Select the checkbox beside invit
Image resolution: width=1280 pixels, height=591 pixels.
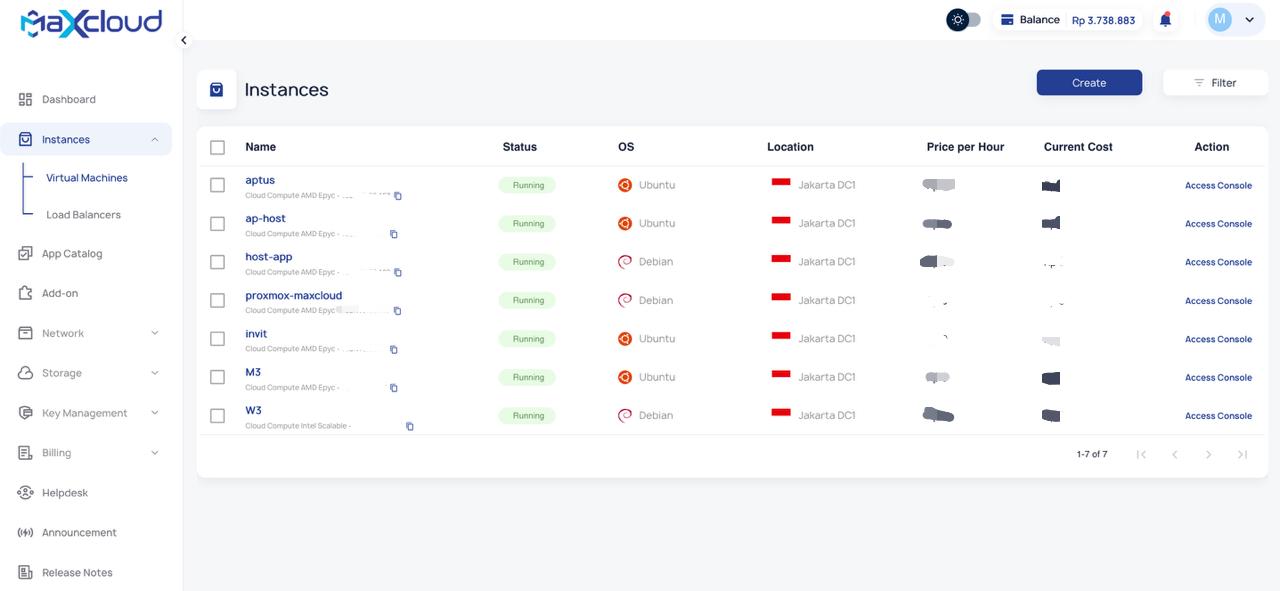tap(217, 339)
